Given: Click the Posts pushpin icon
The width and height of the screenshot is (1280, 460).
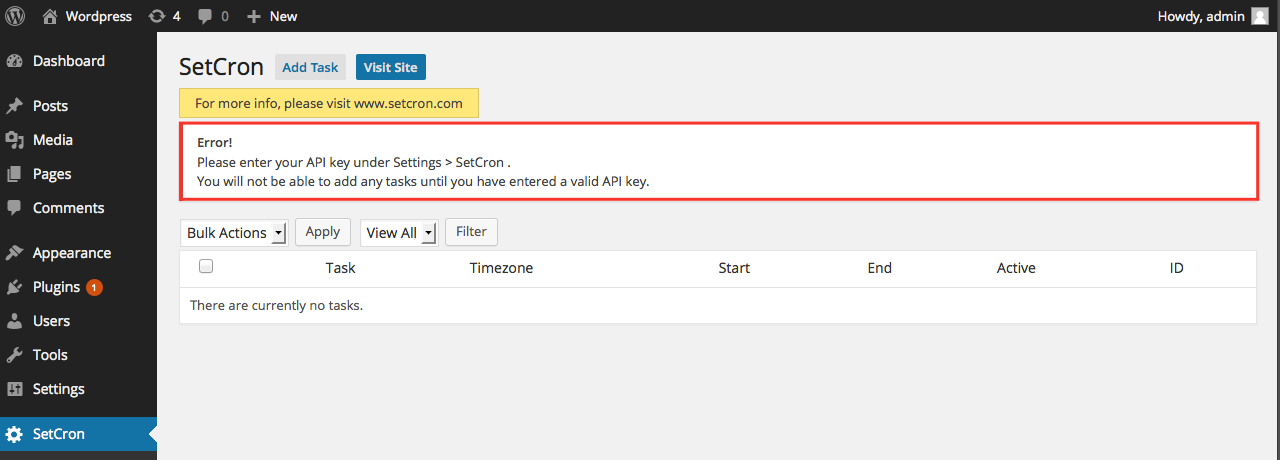Looking at the screenshot, I should pos(14,106).
